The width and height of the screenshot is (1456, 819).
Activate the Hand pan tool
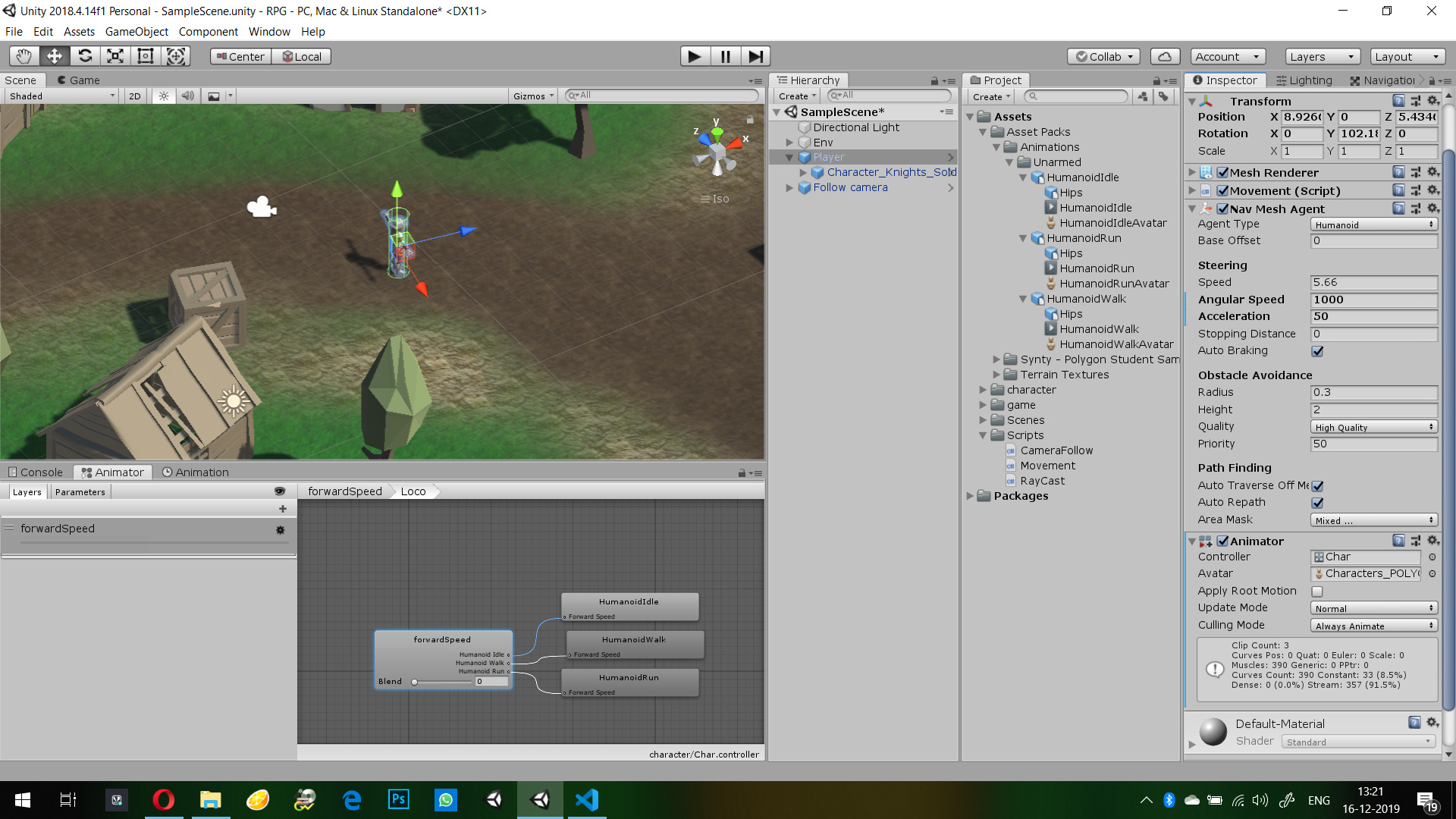click(23, 55)
